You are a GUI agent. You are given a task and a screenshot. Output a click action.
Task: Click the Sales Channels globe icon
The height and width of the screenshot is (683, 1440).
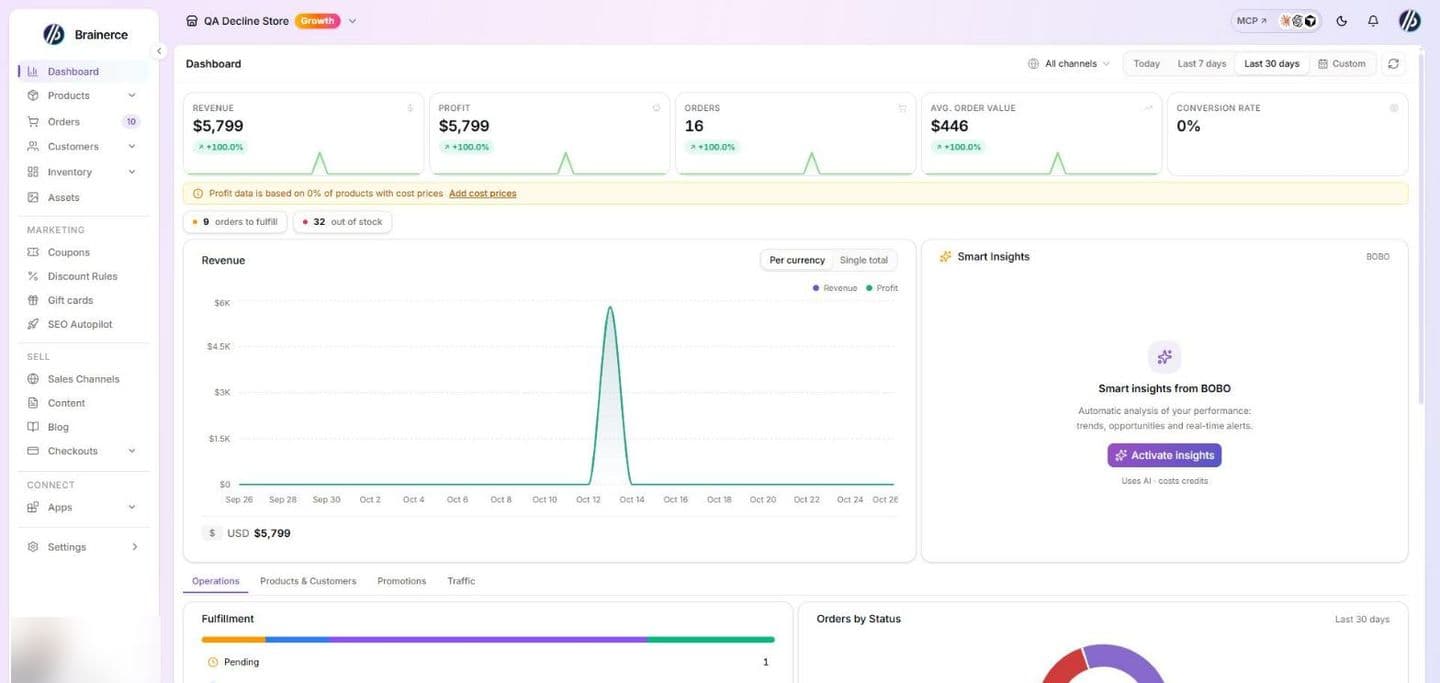click(x=33, y=379)
